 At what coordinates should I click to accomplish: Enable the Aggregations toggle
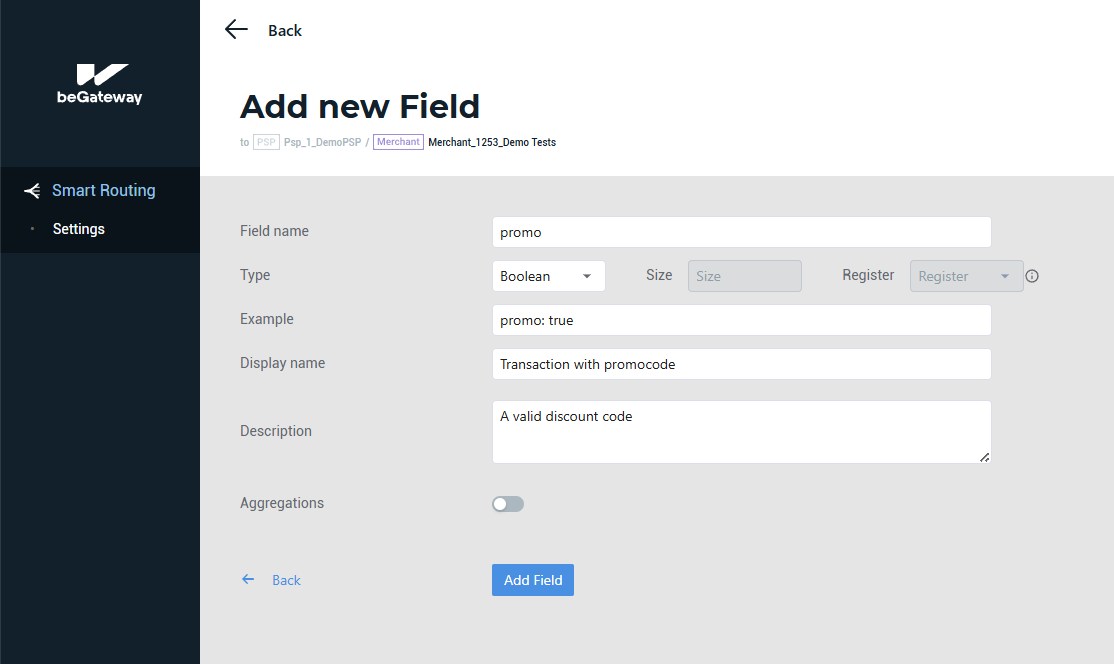point(508,504)
